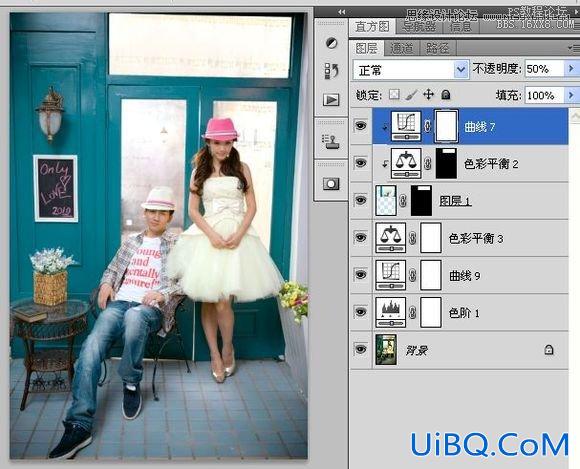580x469 pixels.
Task: Select the white mask of 色阶 1
Action: 431,312
